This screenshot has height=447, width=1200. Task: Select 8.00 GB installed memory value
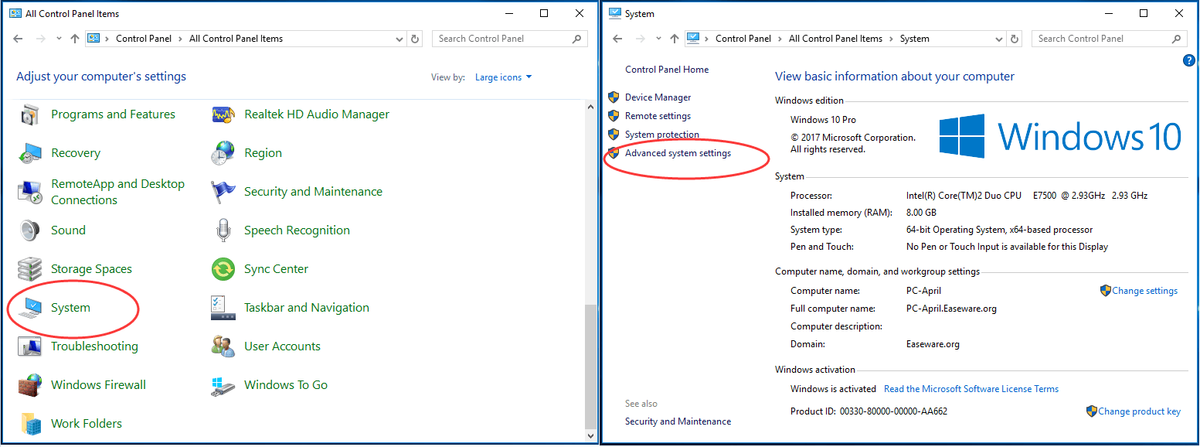coord(921,213)
